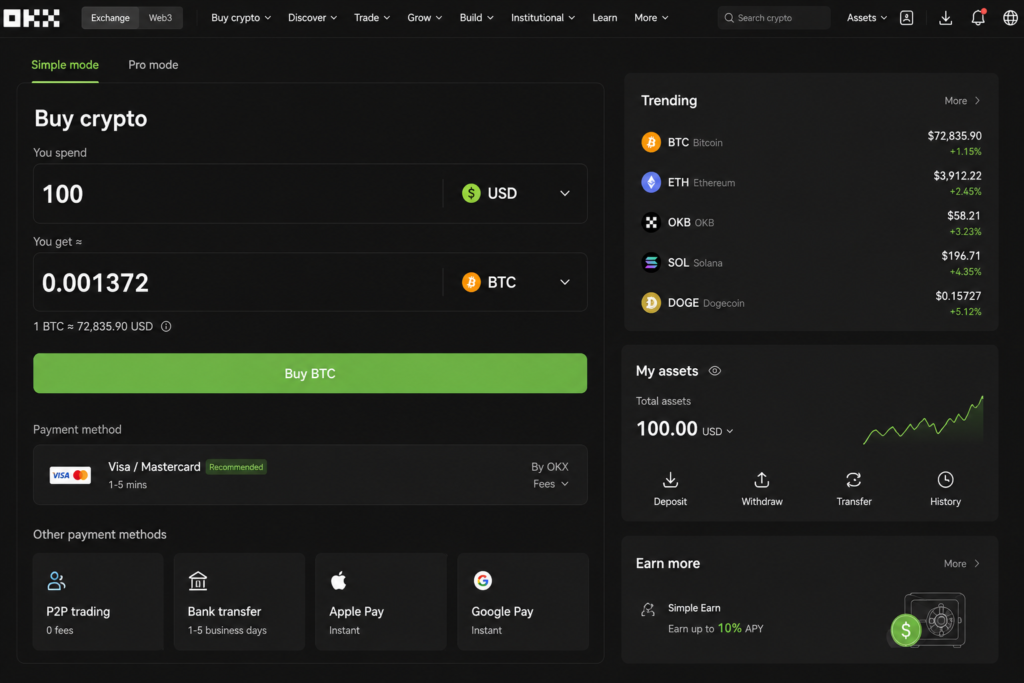Click the Simple Earn link
The height and width of the screenshot is (683, 1024).
(x=694, y=608)
